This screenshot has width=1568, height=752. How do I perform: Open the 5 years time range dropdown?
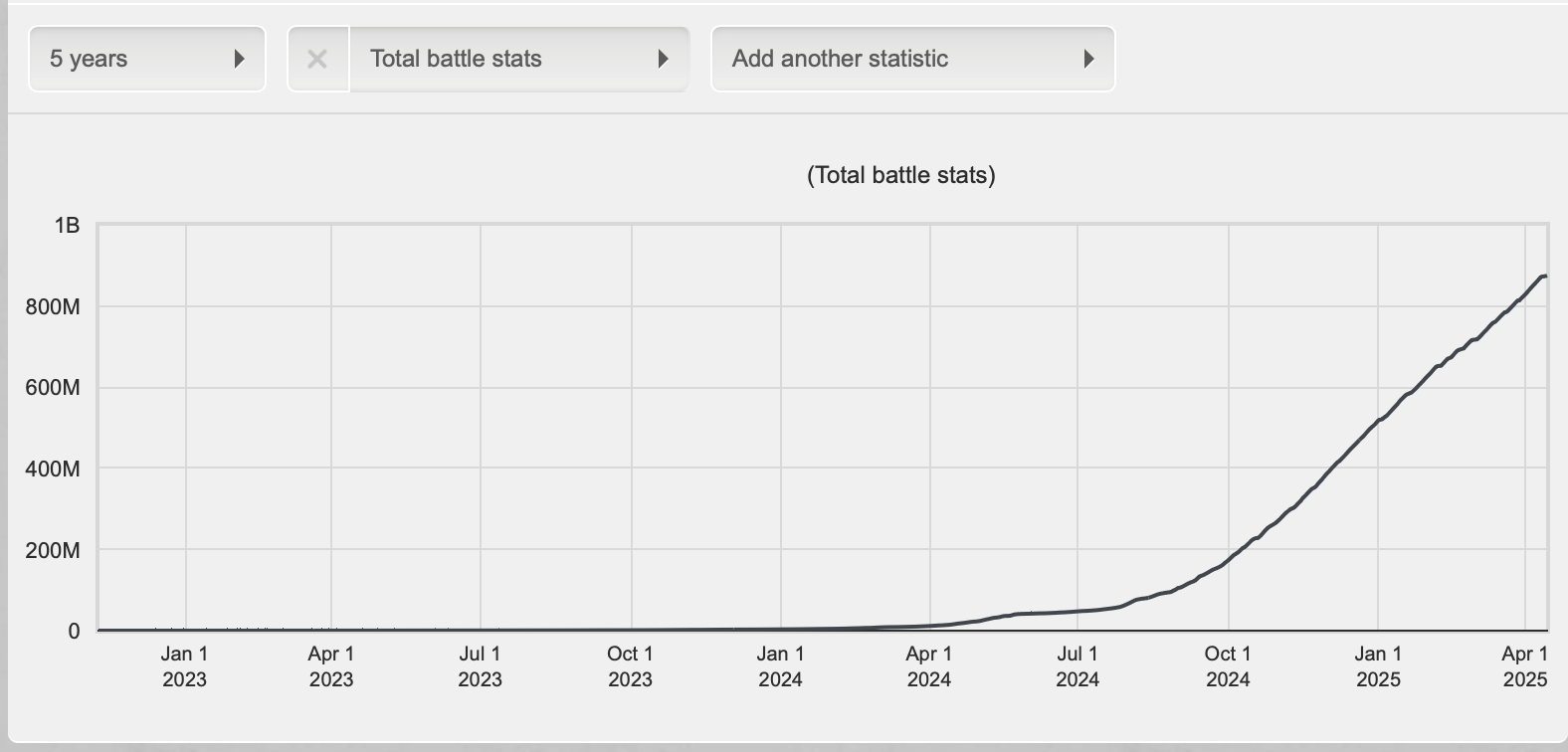click(x=146, y=60)
